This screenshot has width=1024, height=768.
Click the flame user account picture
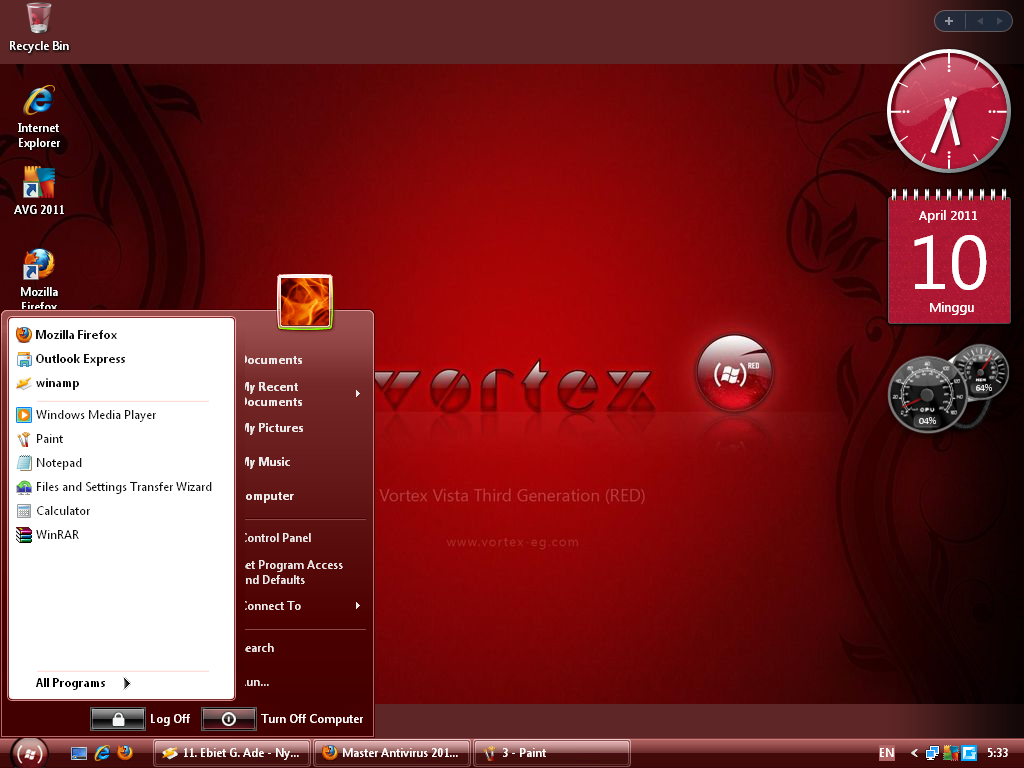[305, 302]
